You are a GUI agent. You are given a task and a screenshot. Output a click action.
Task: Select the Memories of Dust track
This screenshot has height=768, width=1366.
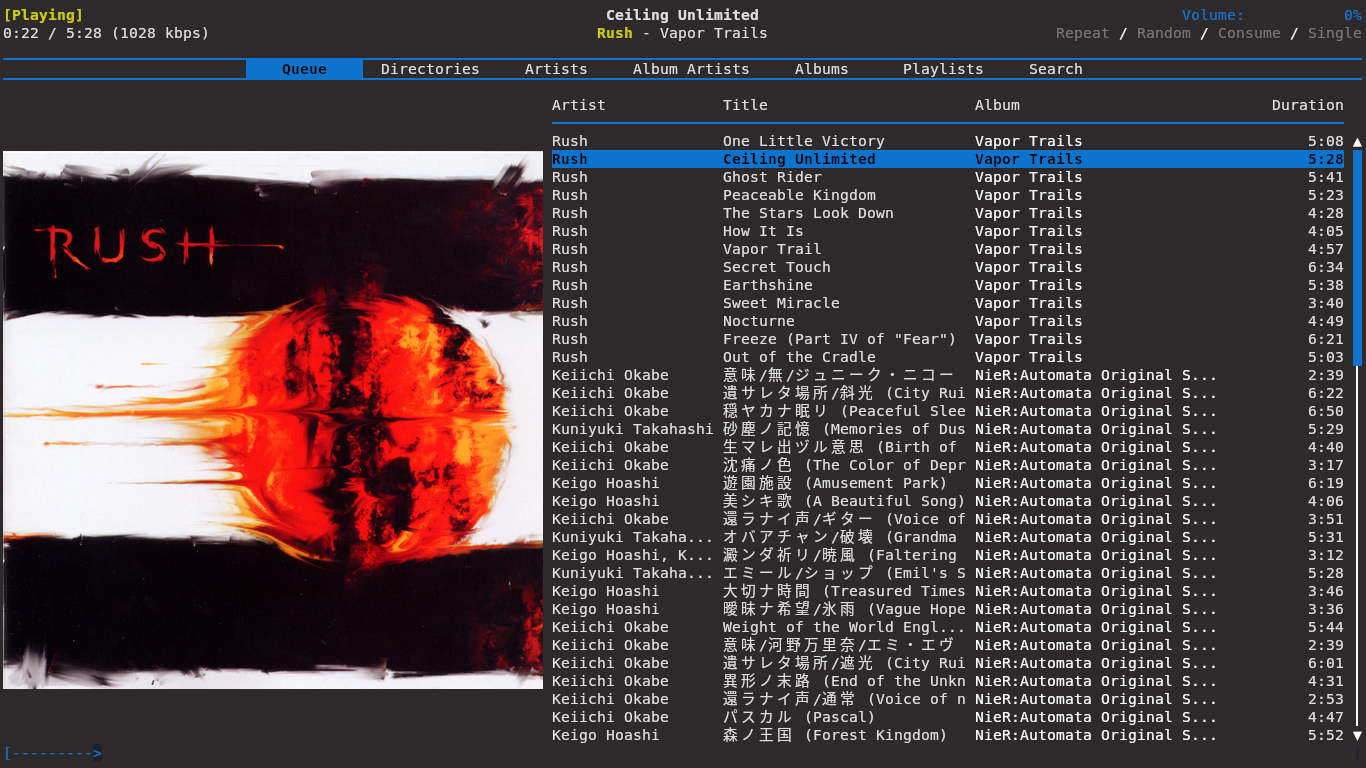point(948,429)
